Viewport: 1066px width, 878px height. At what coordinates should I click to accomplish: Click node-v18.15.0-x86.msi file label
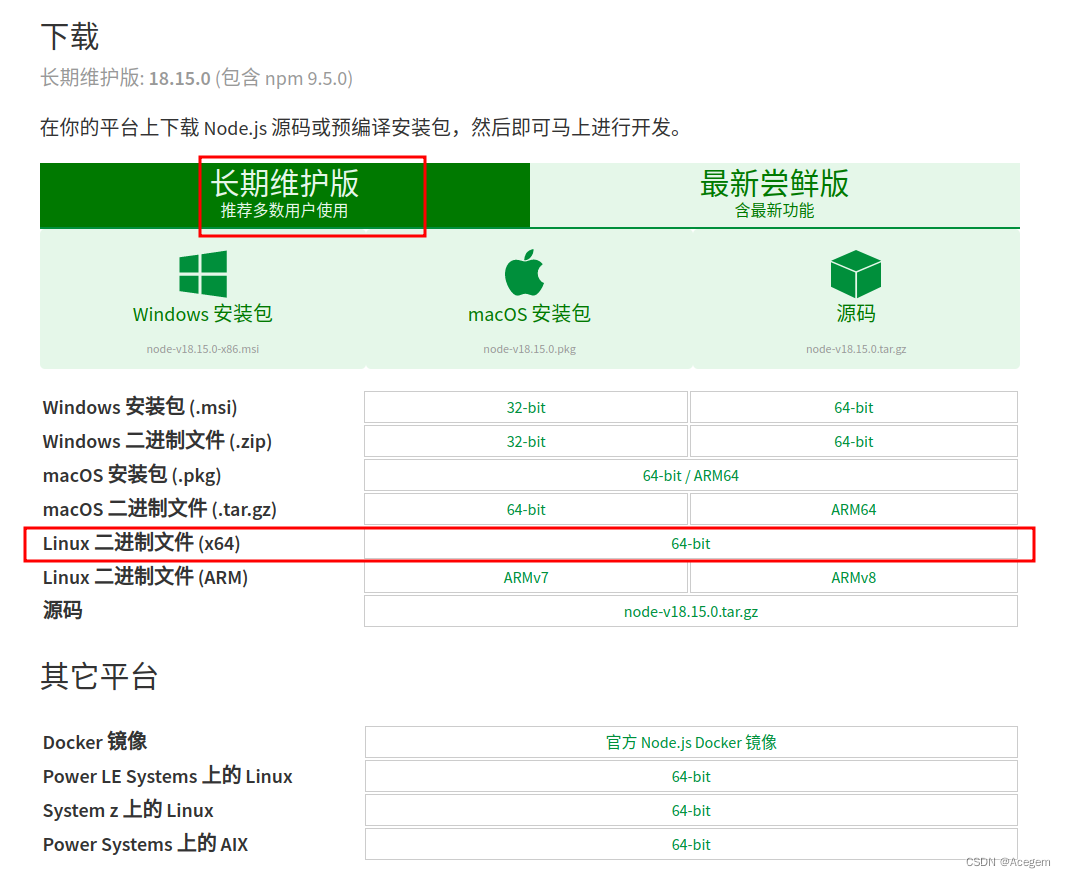pyautogui.click(x=203, y=349)
